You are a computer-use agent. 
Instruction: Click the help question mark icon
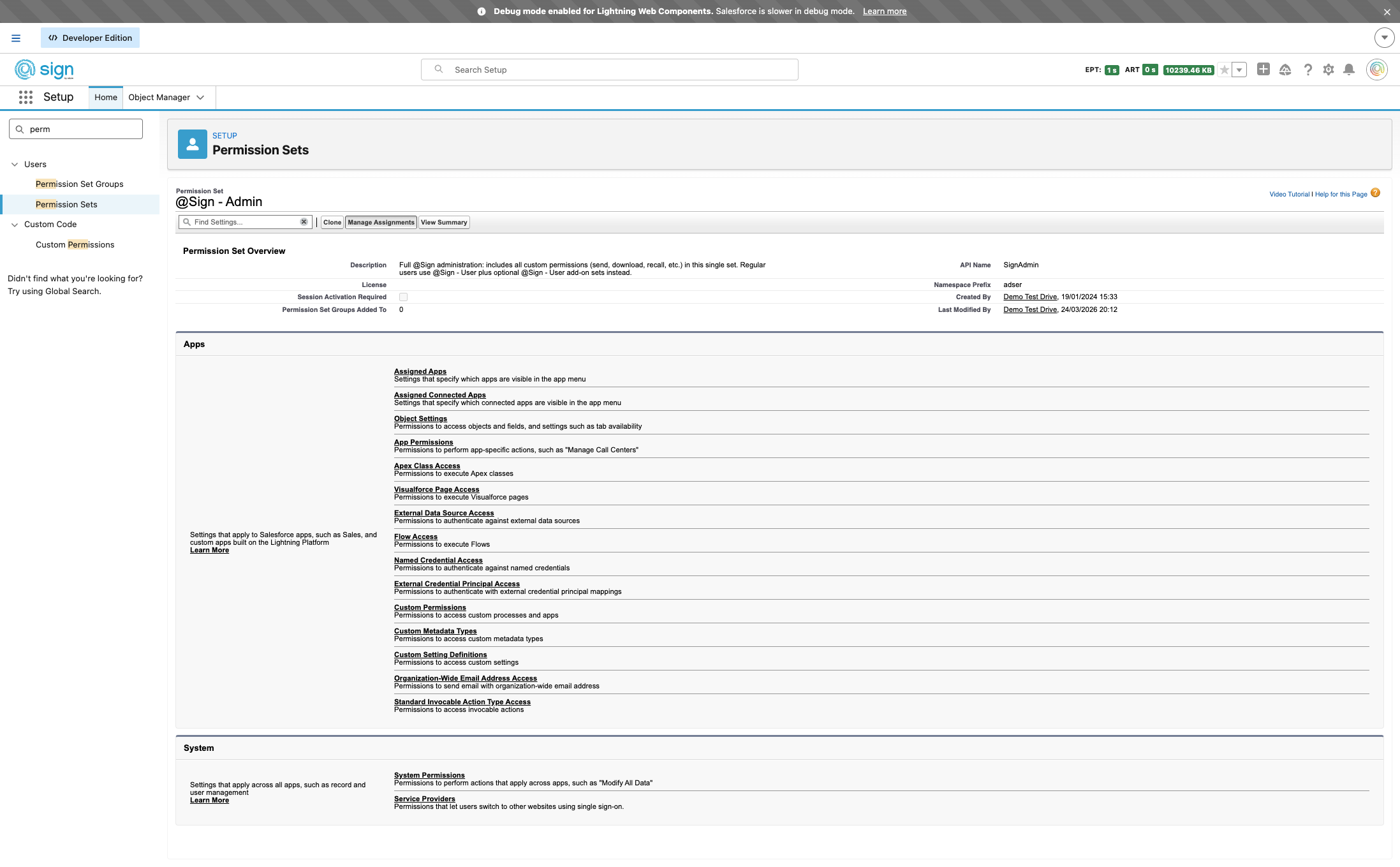(1308, 70)
